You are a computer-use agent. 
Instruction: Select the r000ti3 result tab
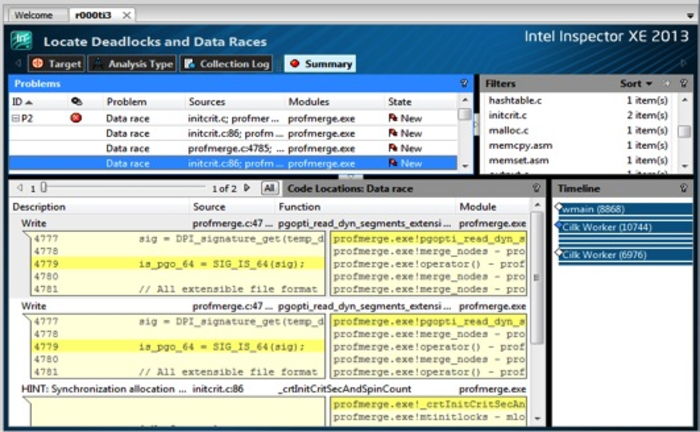93,15
